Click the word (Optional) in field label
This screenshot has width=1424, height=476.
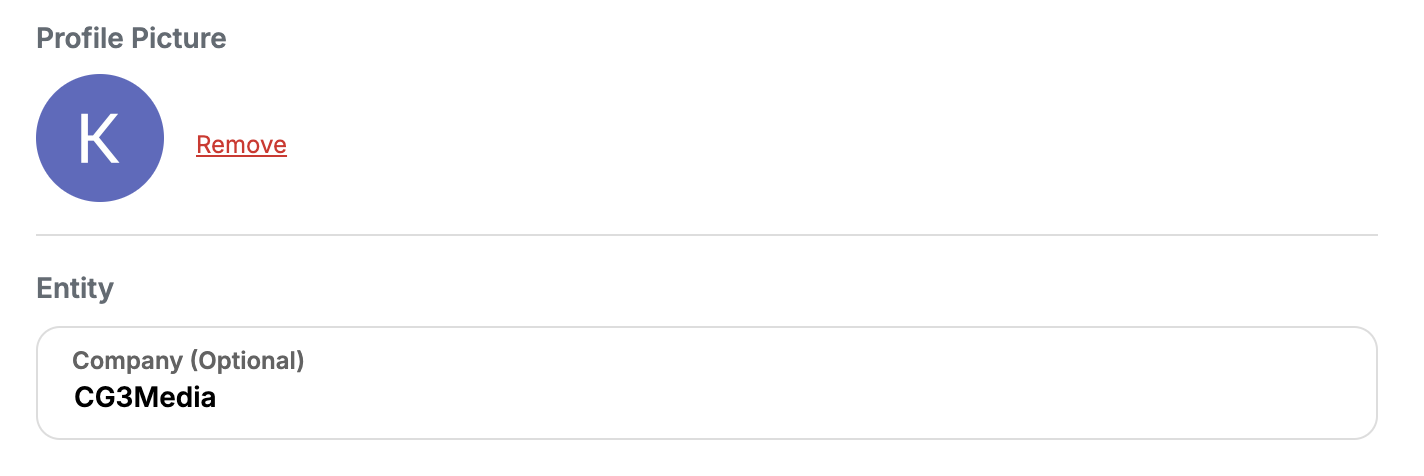pyautogui.click(x=247, y=360)
